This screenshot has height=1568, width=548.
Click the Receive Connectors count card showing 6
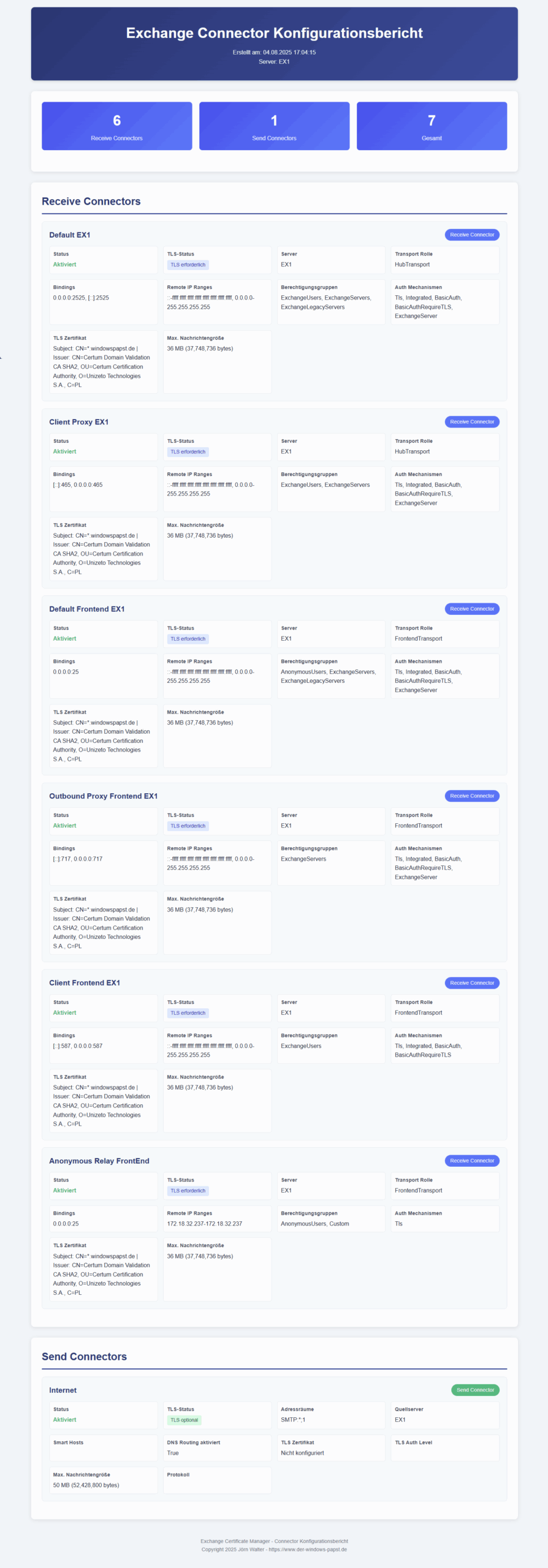pos(116,126)
